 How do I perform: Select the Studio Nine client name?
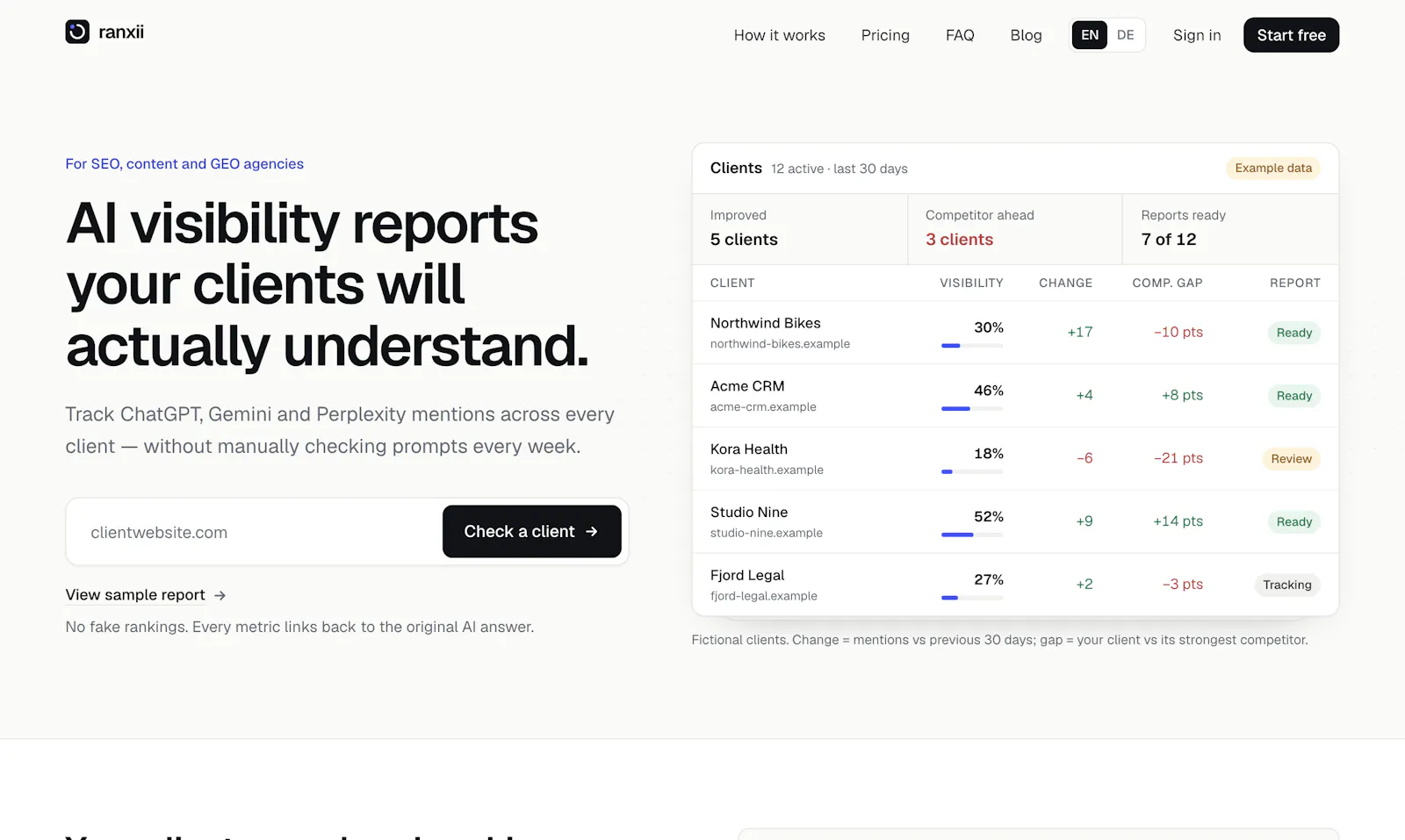tap(749, 513)
